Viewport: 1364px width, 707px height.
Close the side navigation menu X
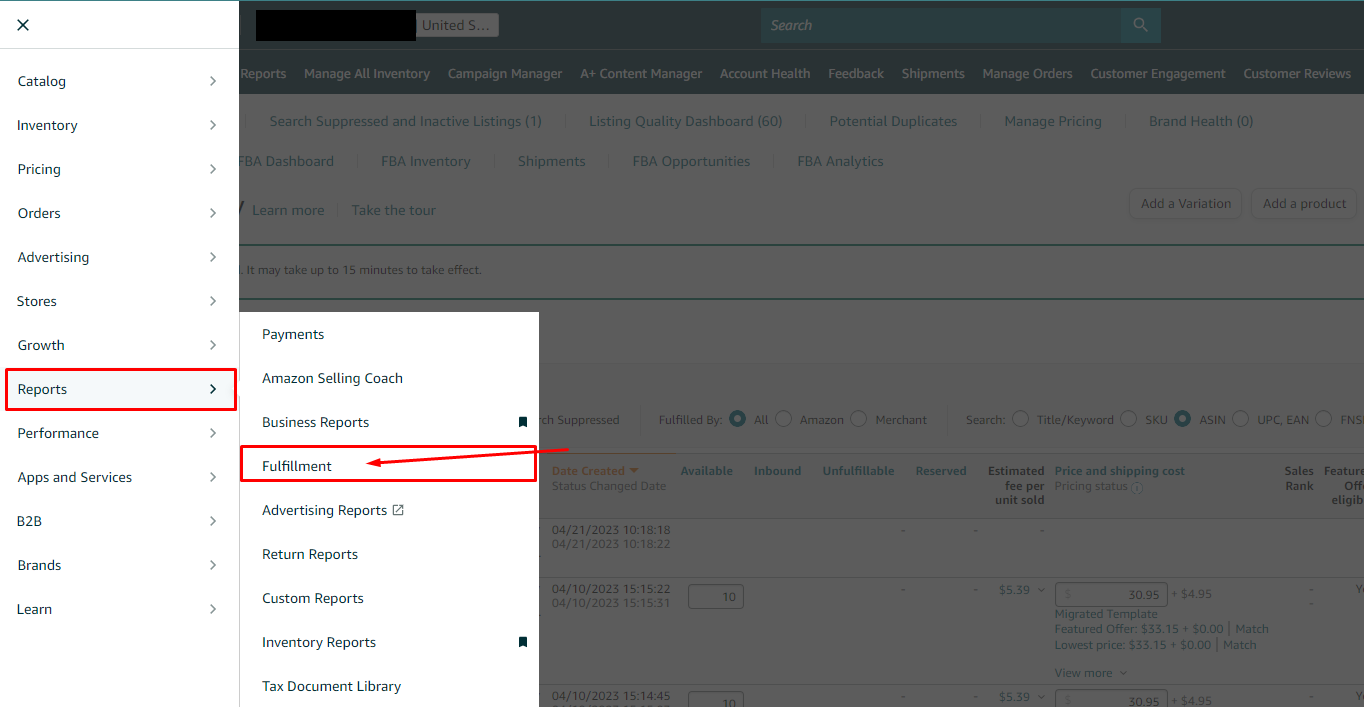pos(23,25)
